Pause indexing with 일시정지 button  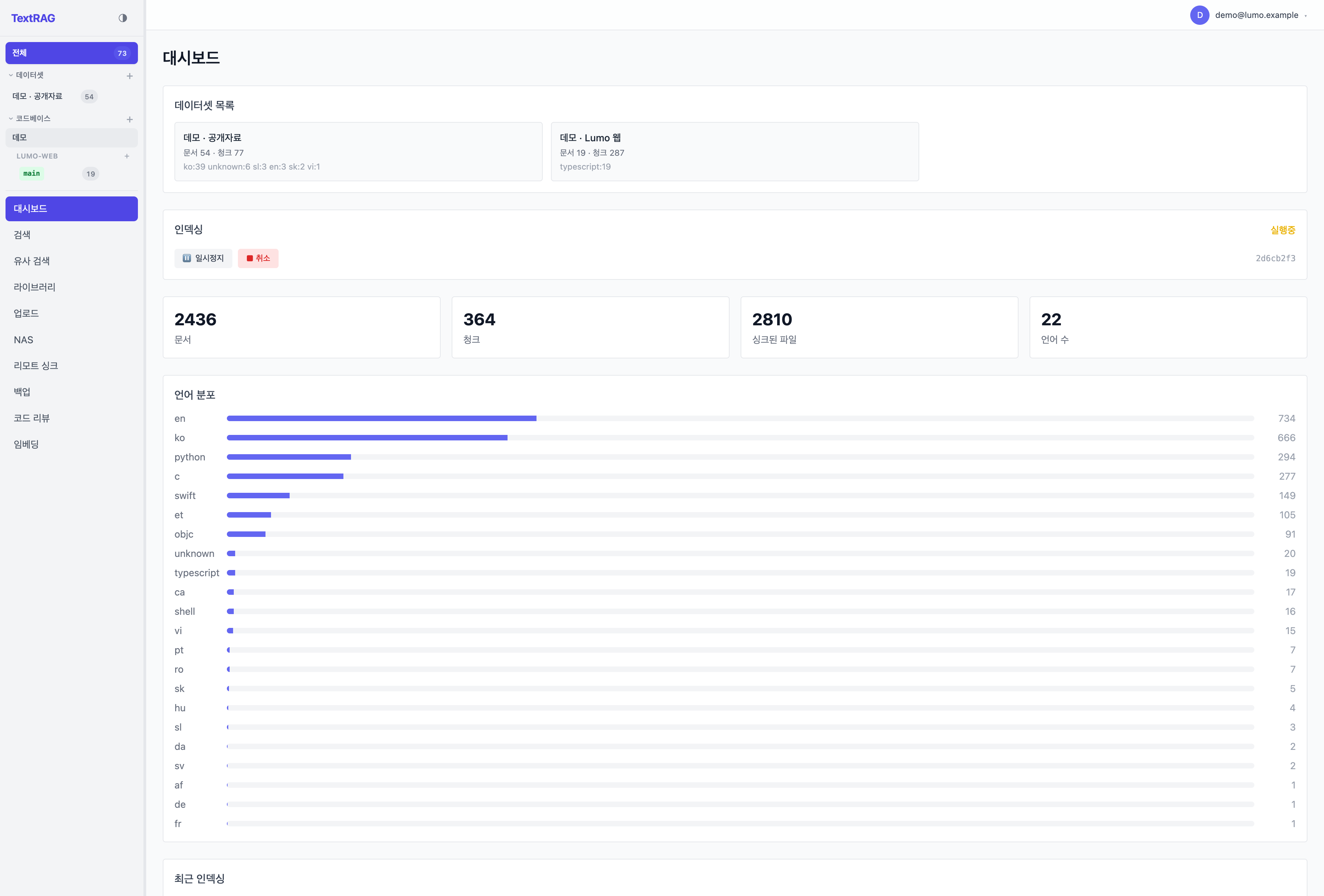coord(203,258)
